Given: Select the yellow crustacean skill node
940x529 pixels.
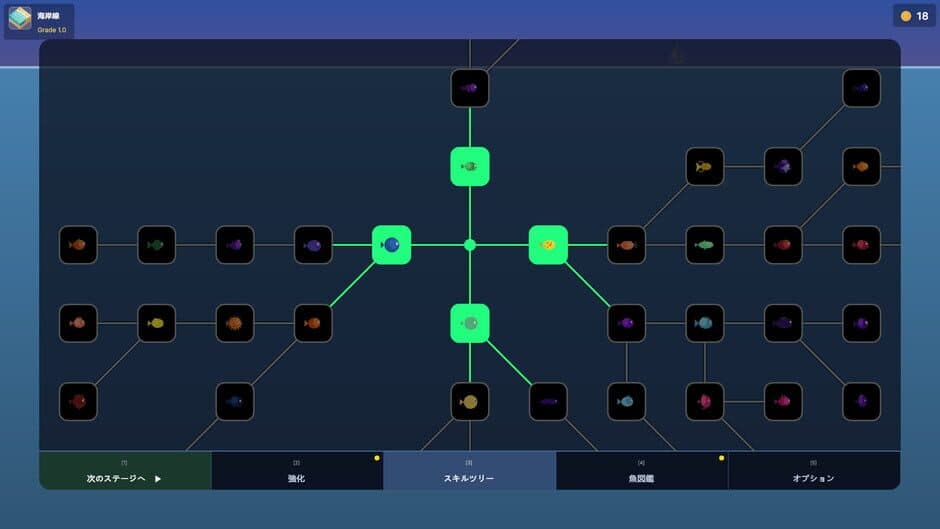Looking at the screenshot, I should 705,166.
